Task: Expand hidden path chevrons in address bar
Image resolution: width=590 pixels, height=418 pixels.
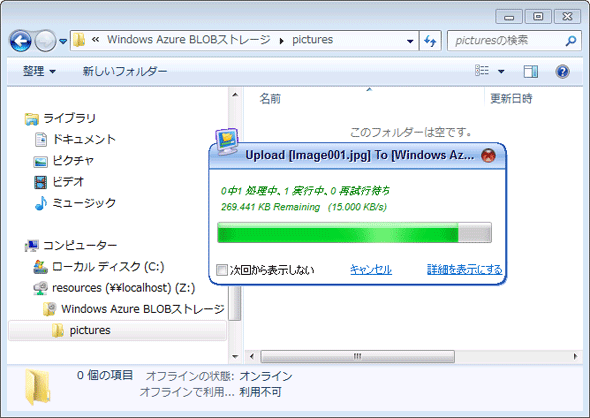Action: pos(96,40)
